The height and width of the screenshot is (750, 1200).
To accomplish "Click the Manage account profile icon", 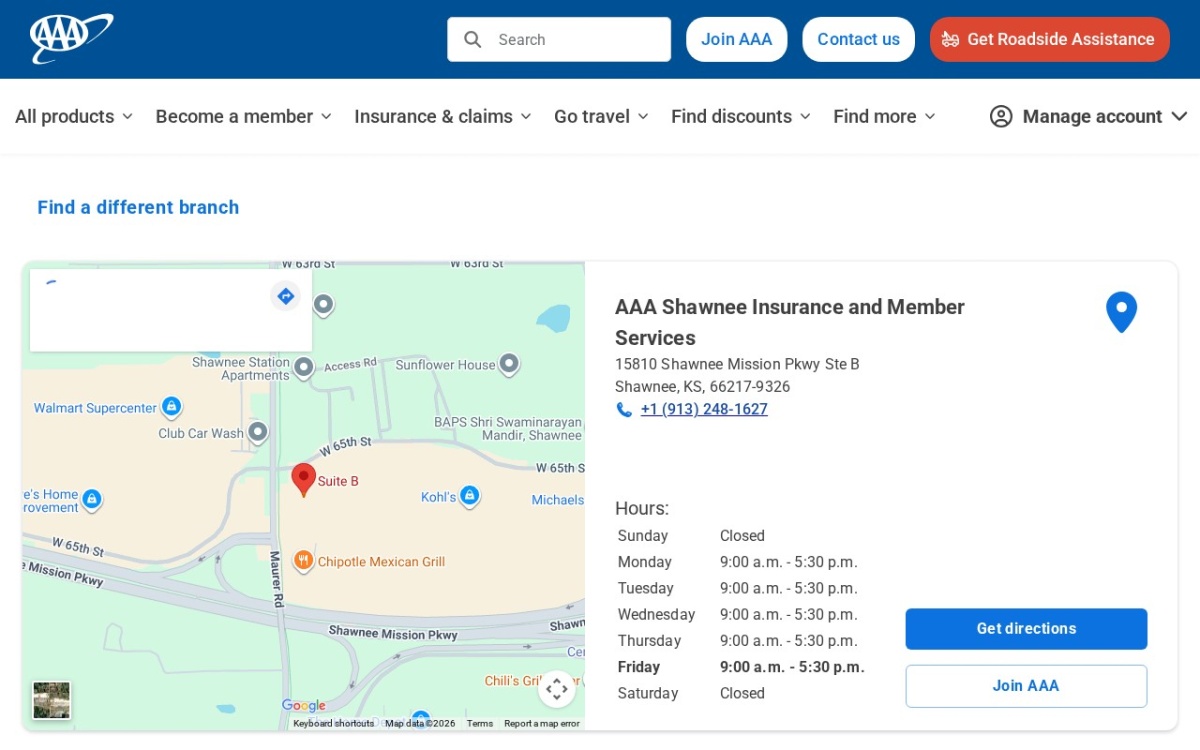I will click(1001, 116).
